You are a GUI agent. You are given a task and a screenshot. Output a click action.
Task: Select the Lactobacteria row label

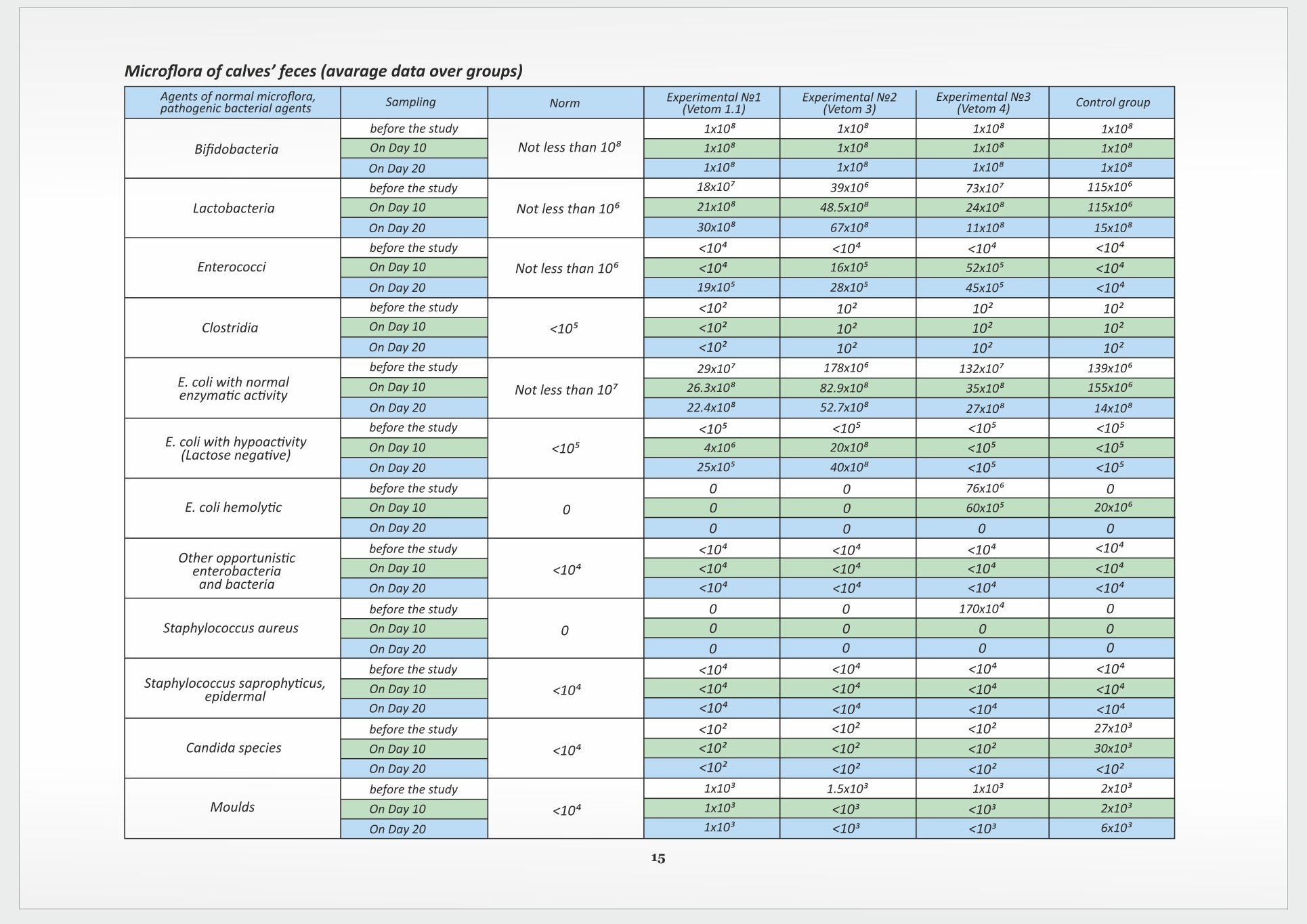pos(234,208)
